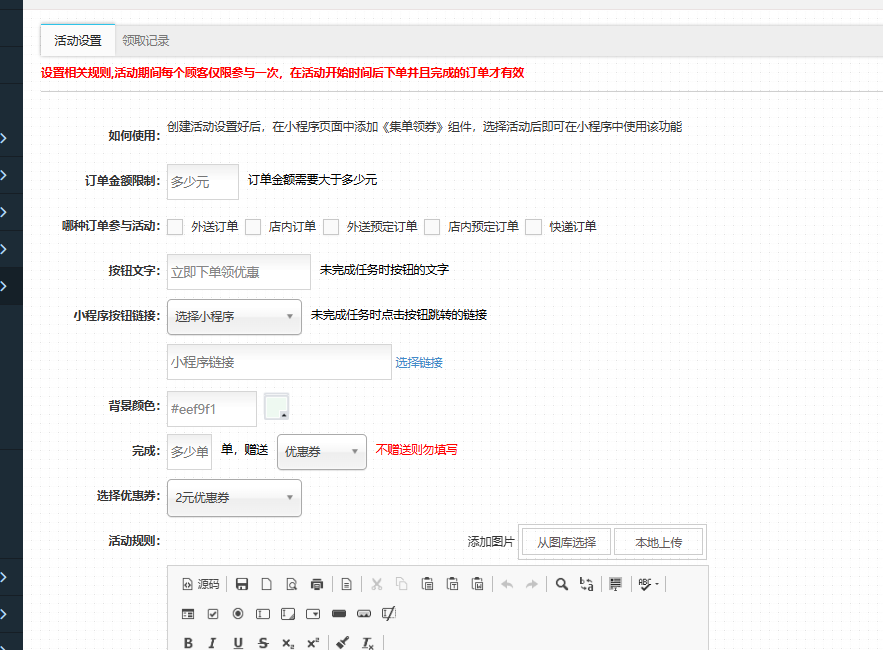Open the 优惠券 gift type dropdown
The image size is (883, 650).
click(322, 452)
